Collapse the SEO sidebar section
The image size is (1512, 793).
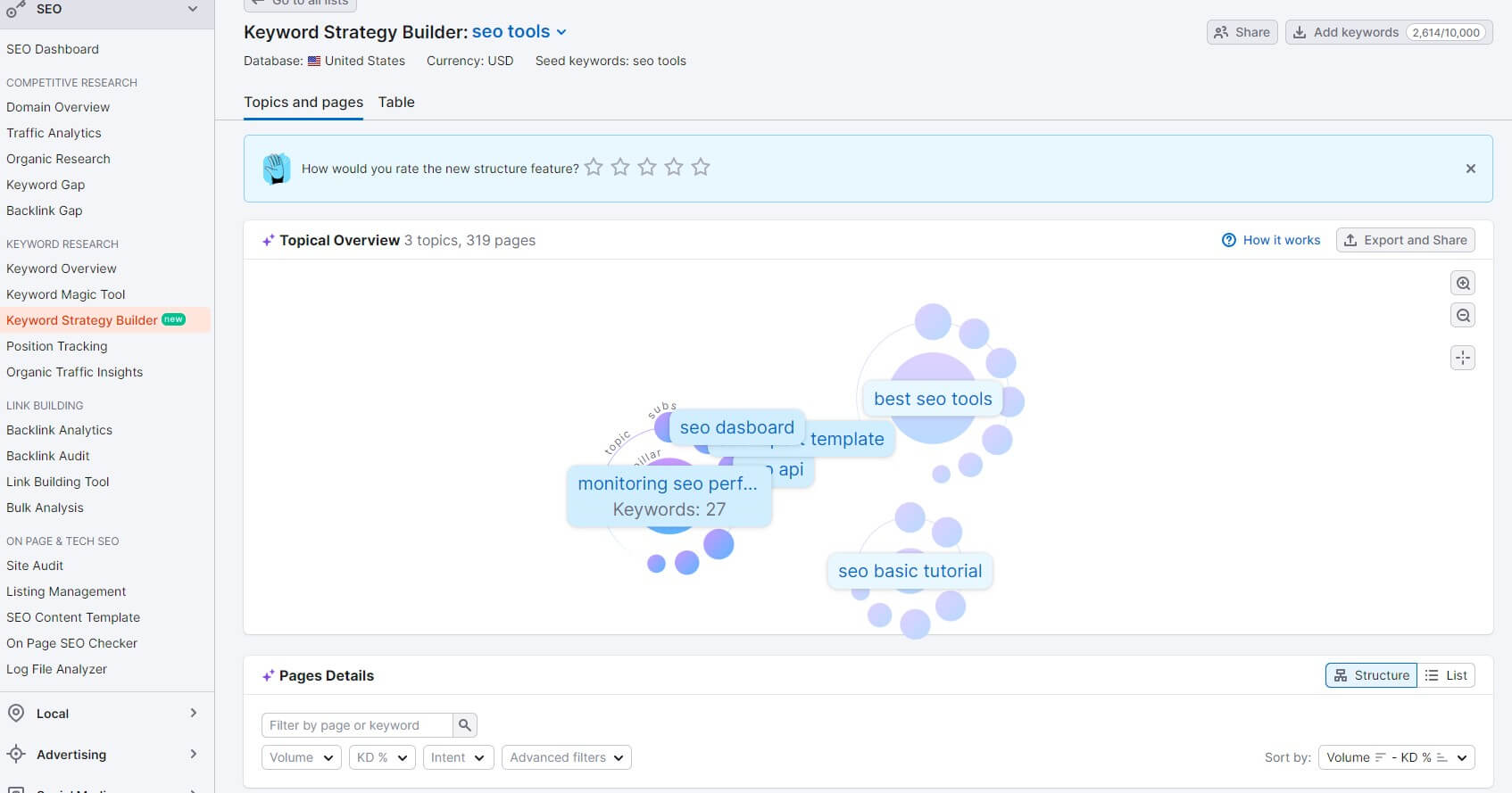193,9
